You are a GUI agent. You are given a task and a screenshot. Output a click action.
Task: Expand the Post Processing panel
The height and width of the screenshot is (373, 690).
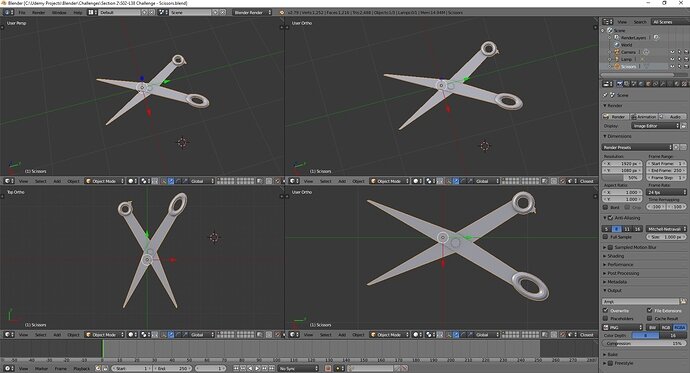click(x=623, y=273)
